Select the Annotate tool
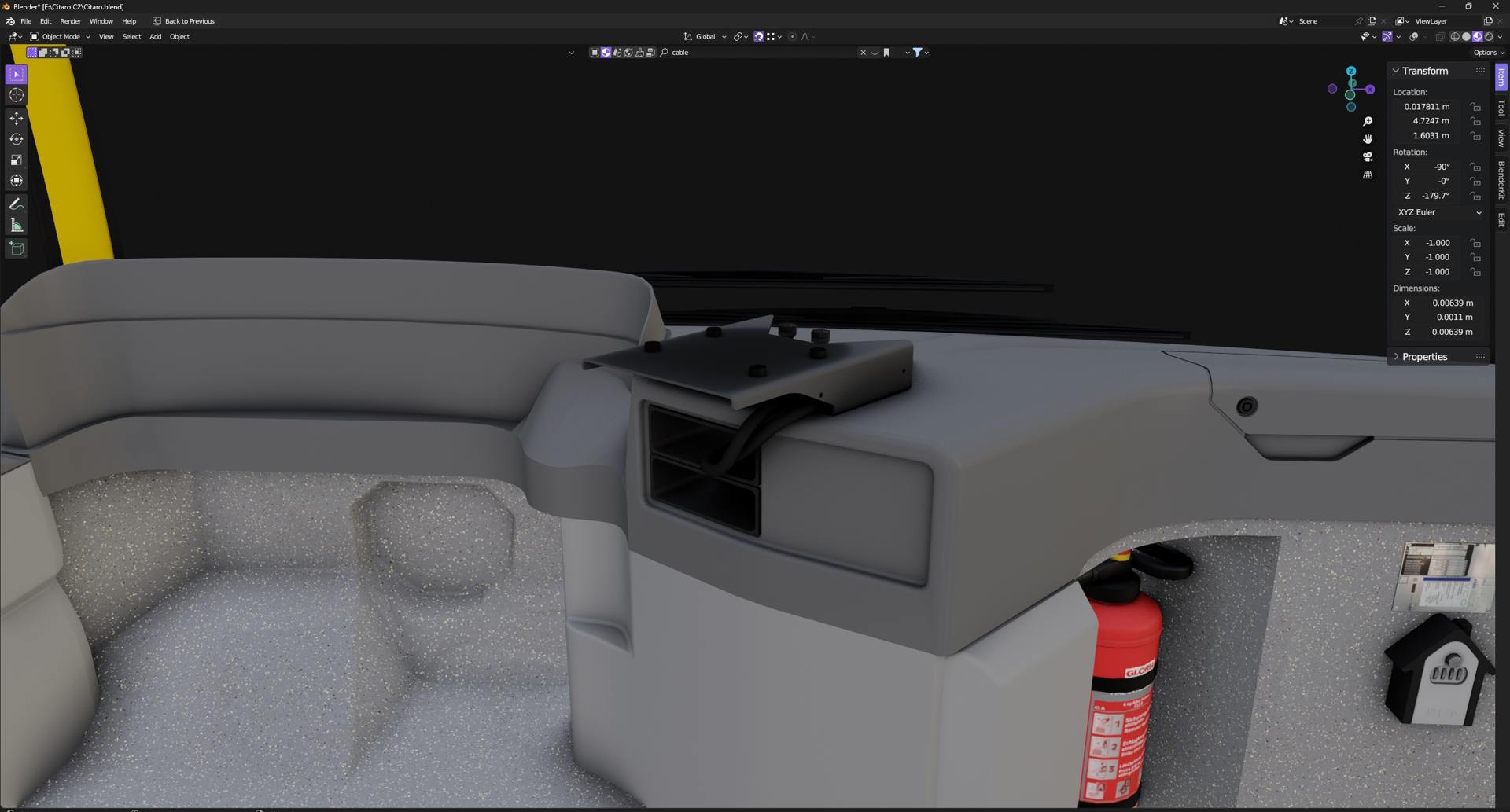This screenshot has width=1510, height=812. pos(17,204)
